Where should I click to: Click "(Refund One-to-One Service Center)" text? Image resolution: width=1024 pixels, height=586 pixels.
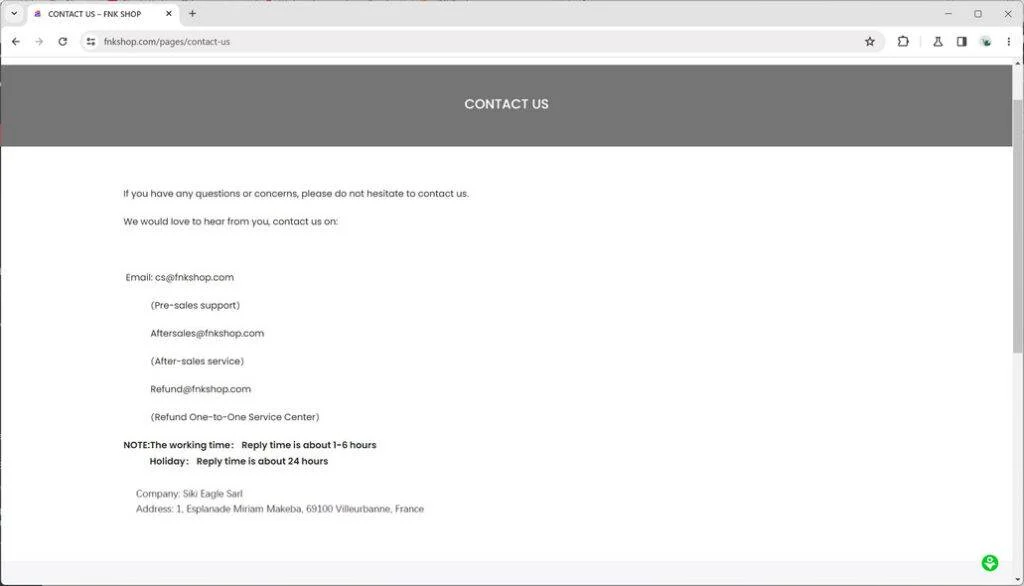[235, 417]
